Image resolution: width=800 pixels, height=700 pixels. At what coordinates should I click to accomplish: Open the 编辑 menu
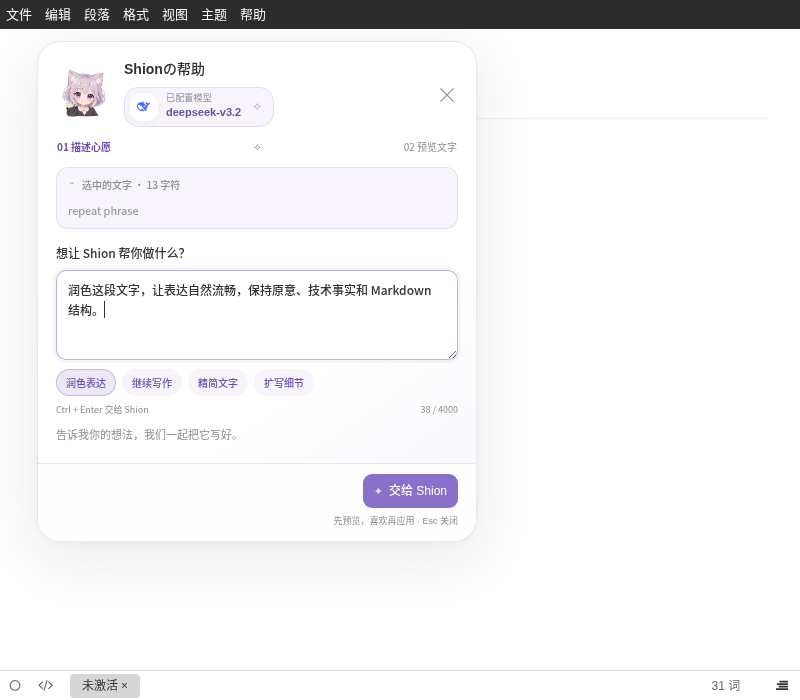click(x=58, y=15)
